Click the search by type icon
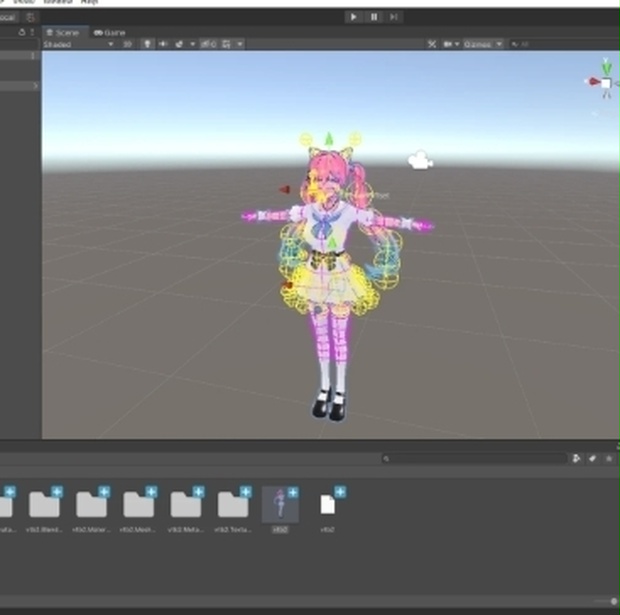This screenshot has height=615, width=620. [576, 459]
